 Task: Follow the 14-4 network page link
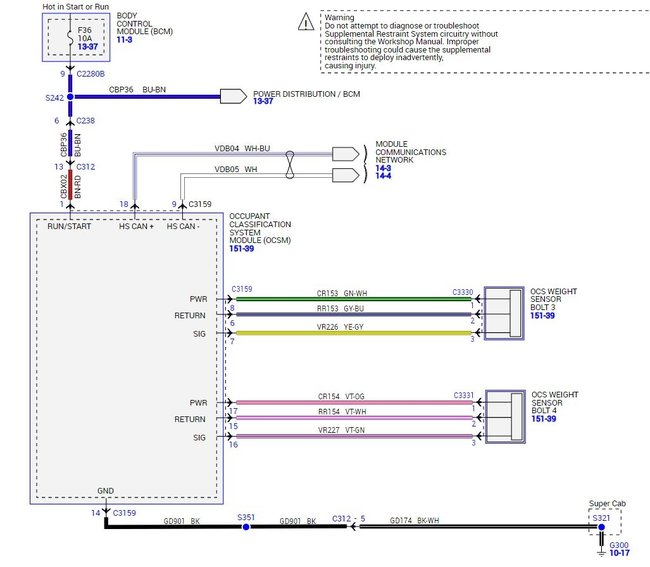tap(383, 176)
